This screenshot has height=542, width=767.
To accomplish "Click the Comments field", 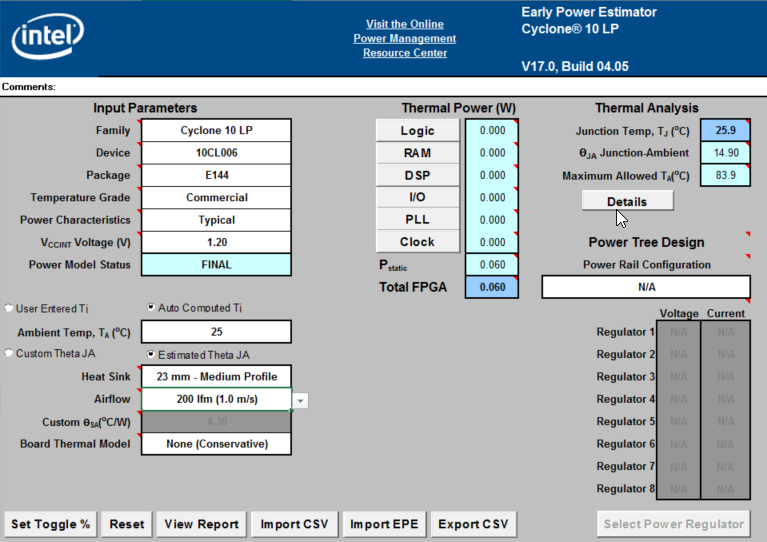I will 384,87.
